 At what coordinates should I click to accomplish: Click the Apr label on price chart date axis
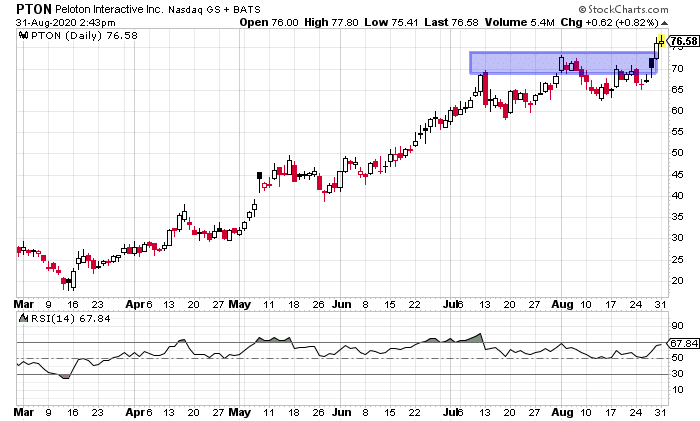135,304
